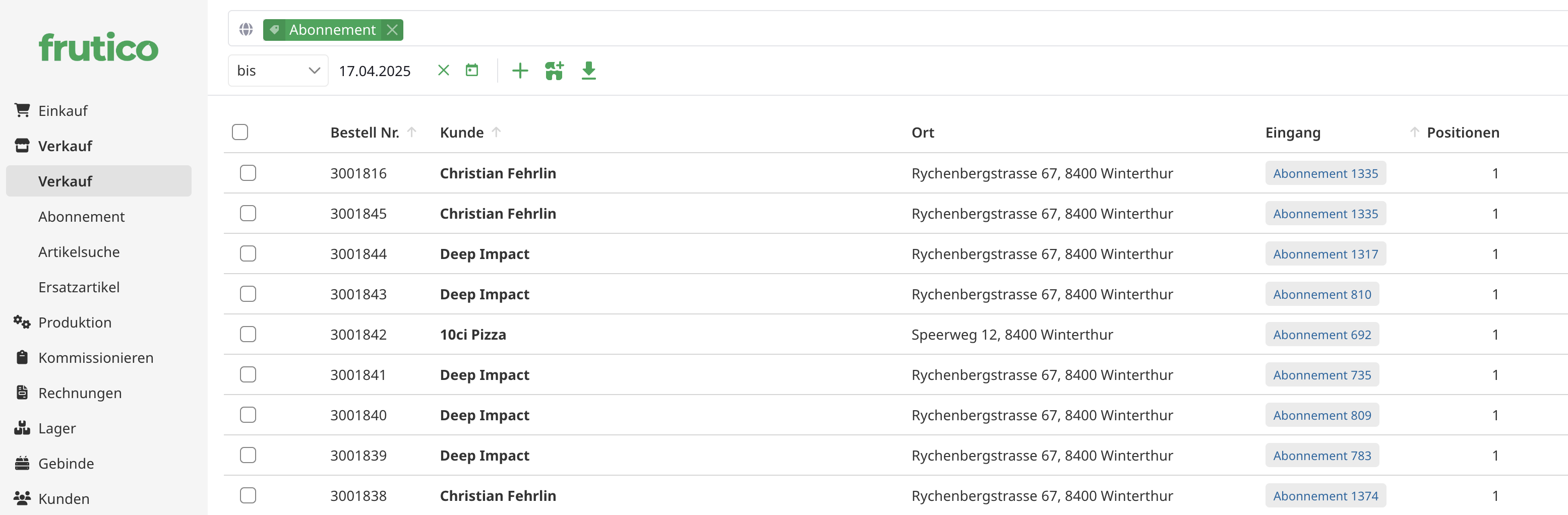Tick the checkbox next to order 3001816
Viewport: 1568px width, 515px height.
pyautogui.click(x=248, y=173)
